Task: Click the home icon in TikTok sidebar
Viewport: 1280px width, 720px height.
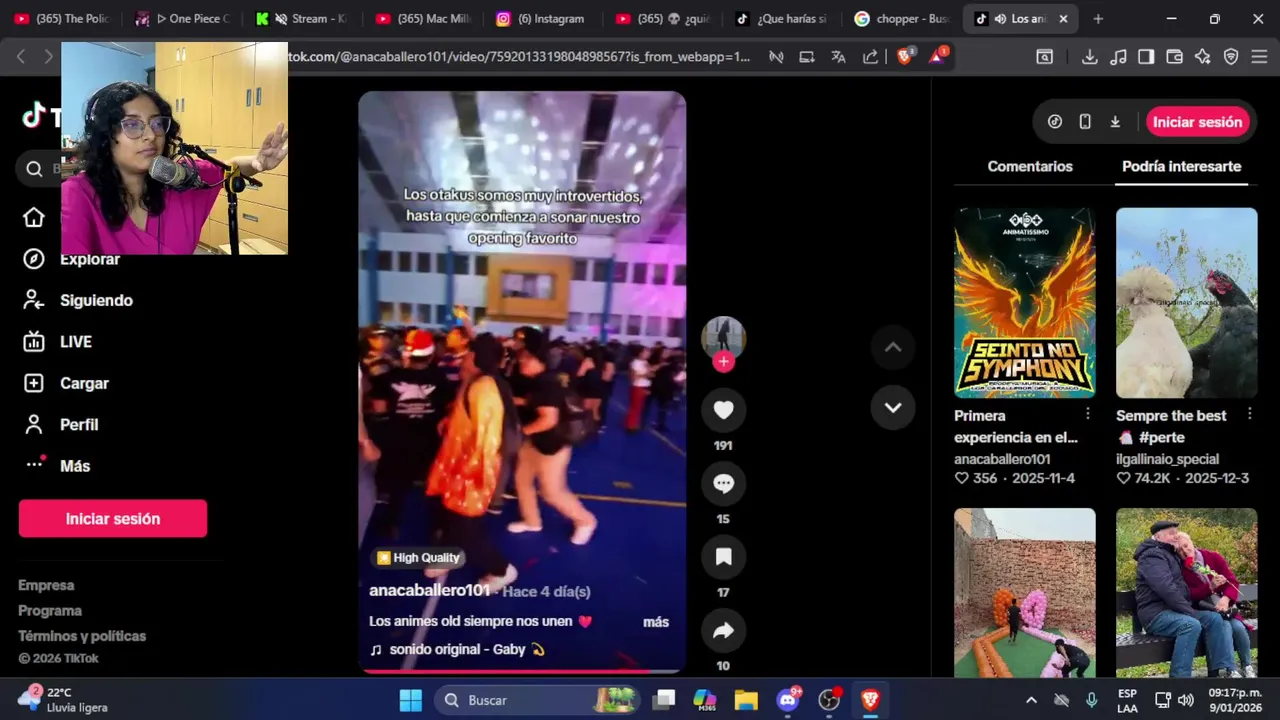Action: (x=34, y=217)
